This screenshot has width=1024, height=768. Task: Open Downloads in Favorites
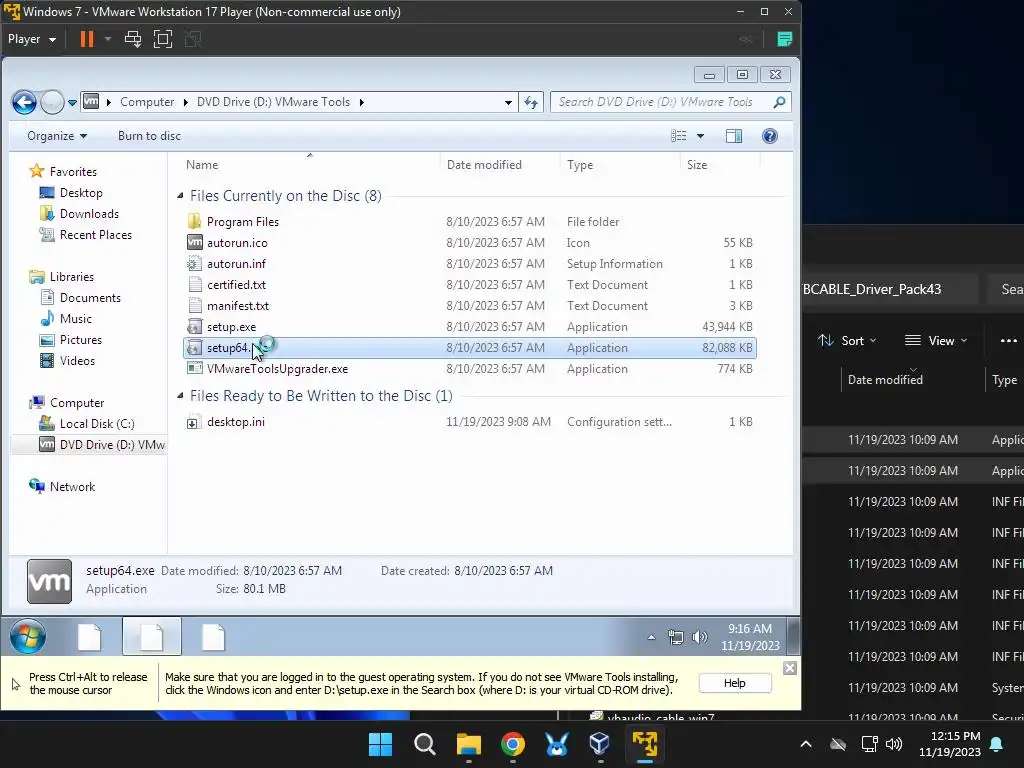point(89,214)
